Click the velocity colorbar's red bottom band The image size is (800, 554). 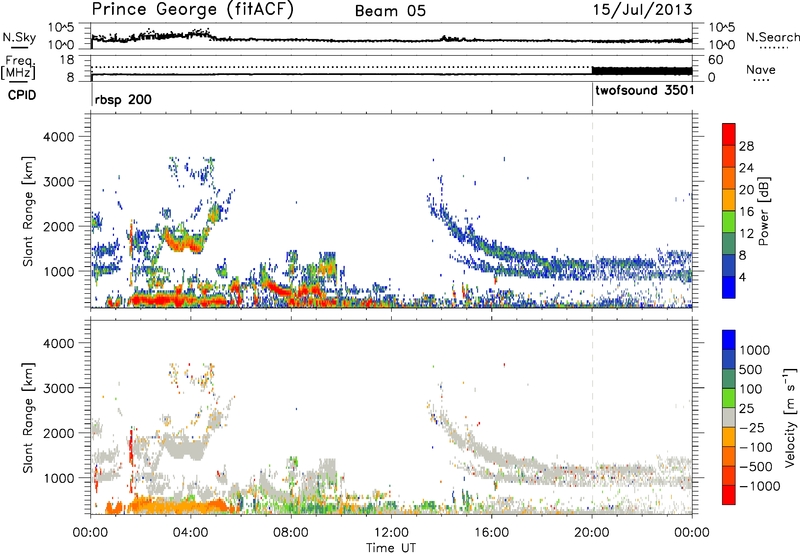pyautogui.click(x=729, y=495)
